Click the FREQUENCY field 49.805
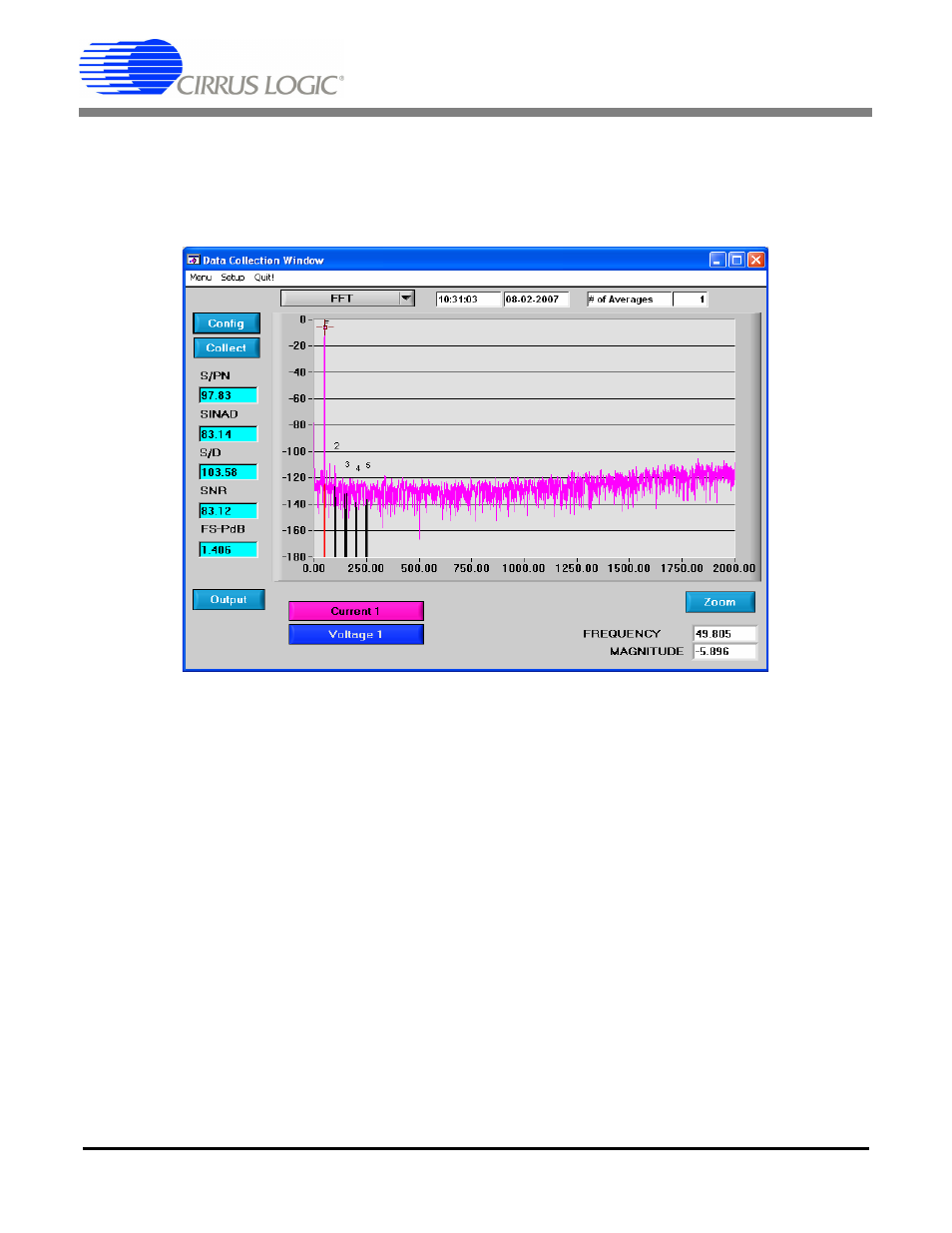Viewport: 952px width, 1233px height. [724, 634]
